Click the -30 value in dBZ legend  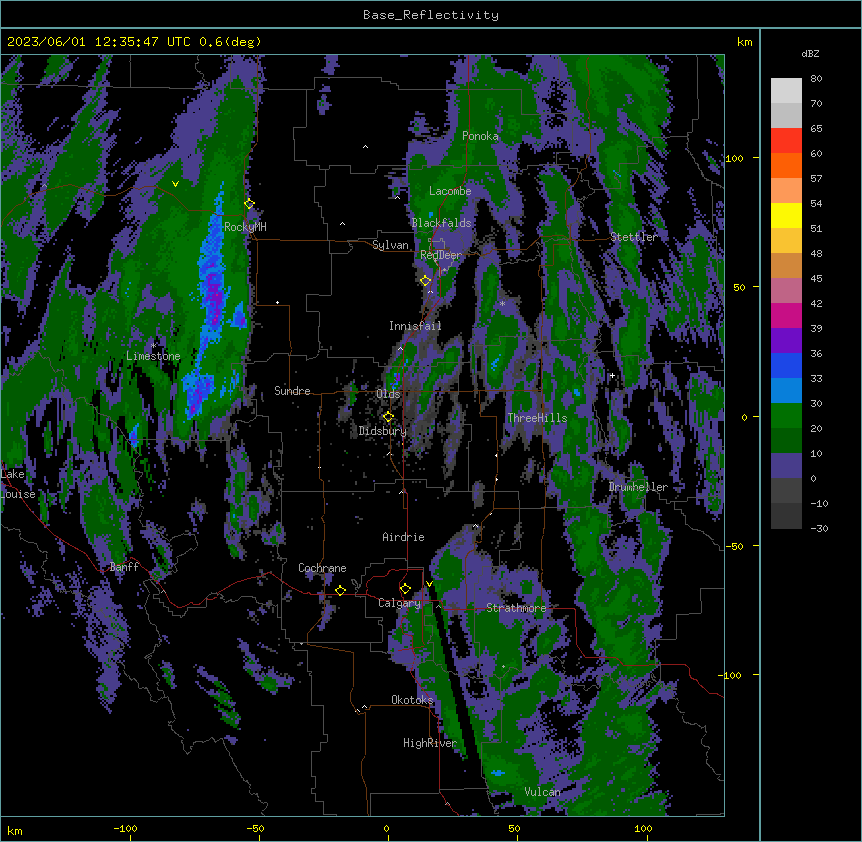pos(819,528)
